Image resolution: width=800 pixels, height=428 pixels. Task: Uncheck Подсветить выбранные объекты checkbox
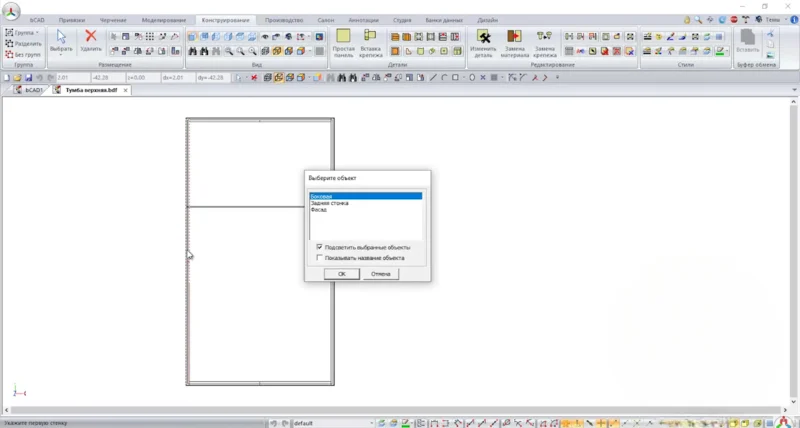tap(319, 247)
